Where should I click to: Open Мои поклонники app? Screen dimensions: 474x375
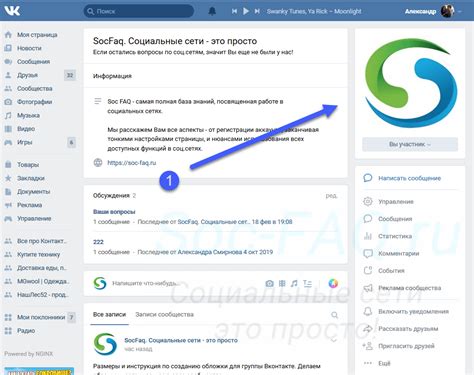[41, 317]
